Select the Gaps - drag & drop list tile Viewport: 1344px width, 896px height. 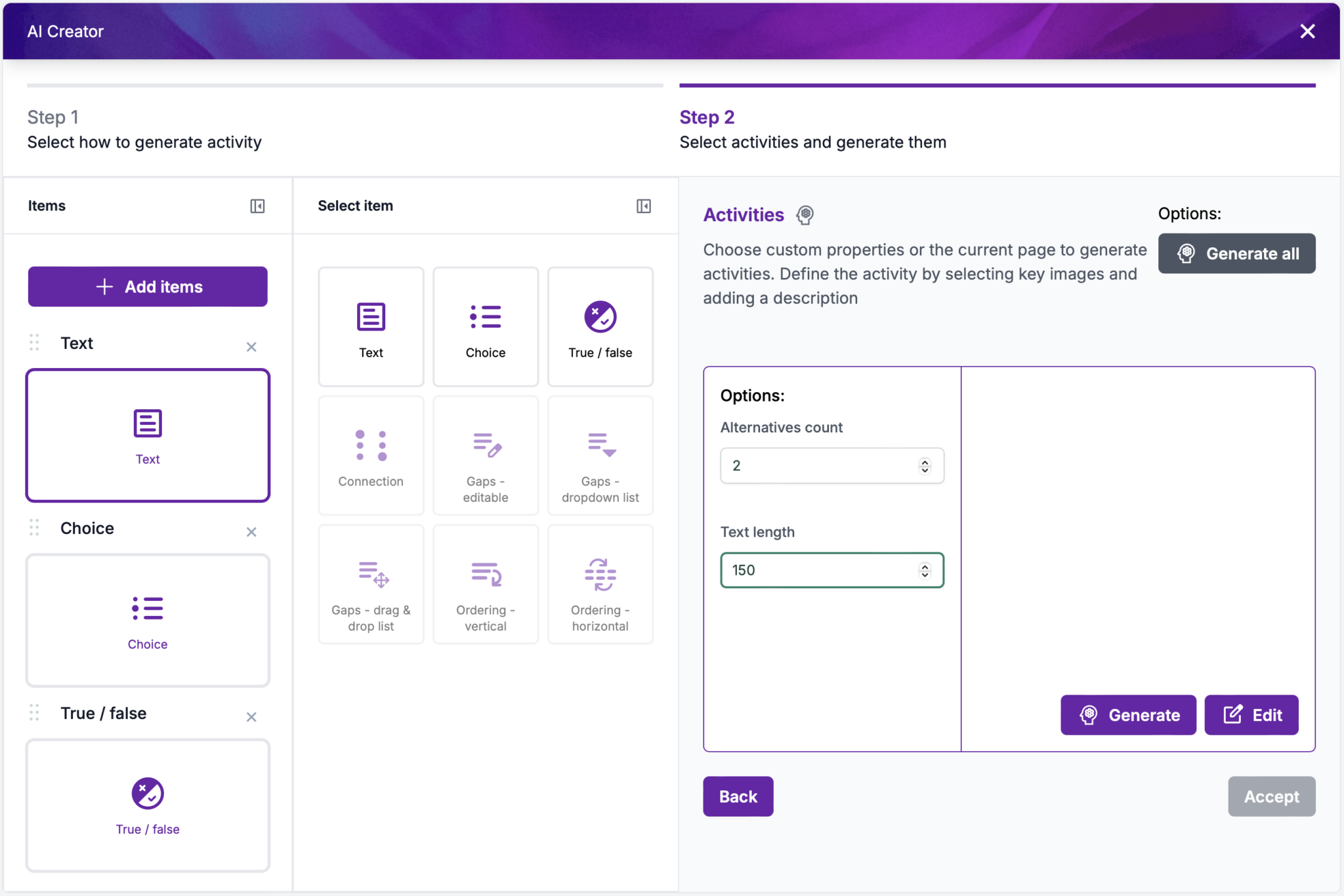pyautogui.click(x=371, y=584)
